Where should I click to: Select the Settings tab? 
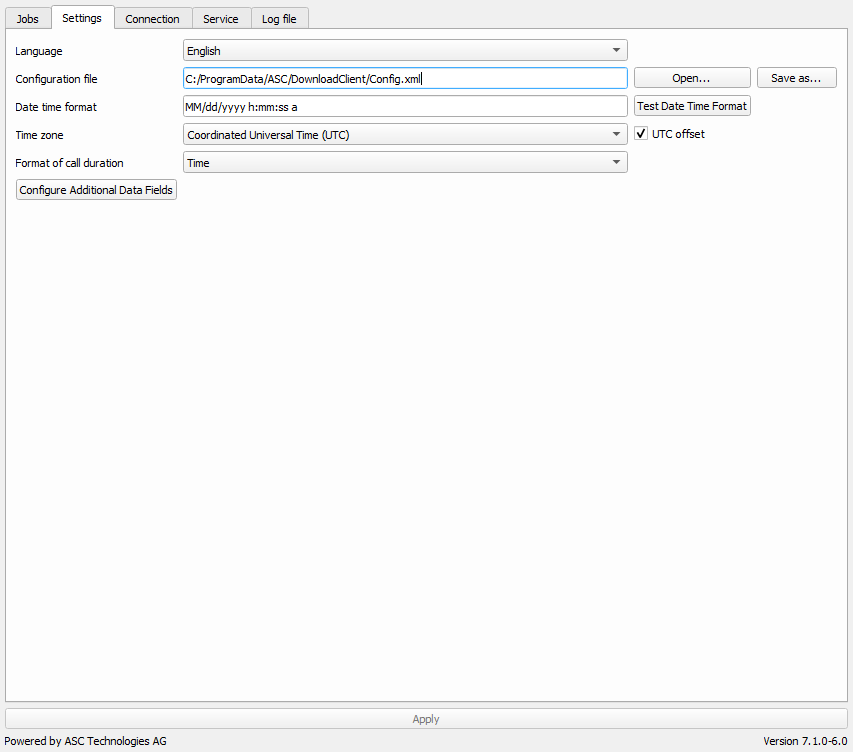(x=82, y=18)
